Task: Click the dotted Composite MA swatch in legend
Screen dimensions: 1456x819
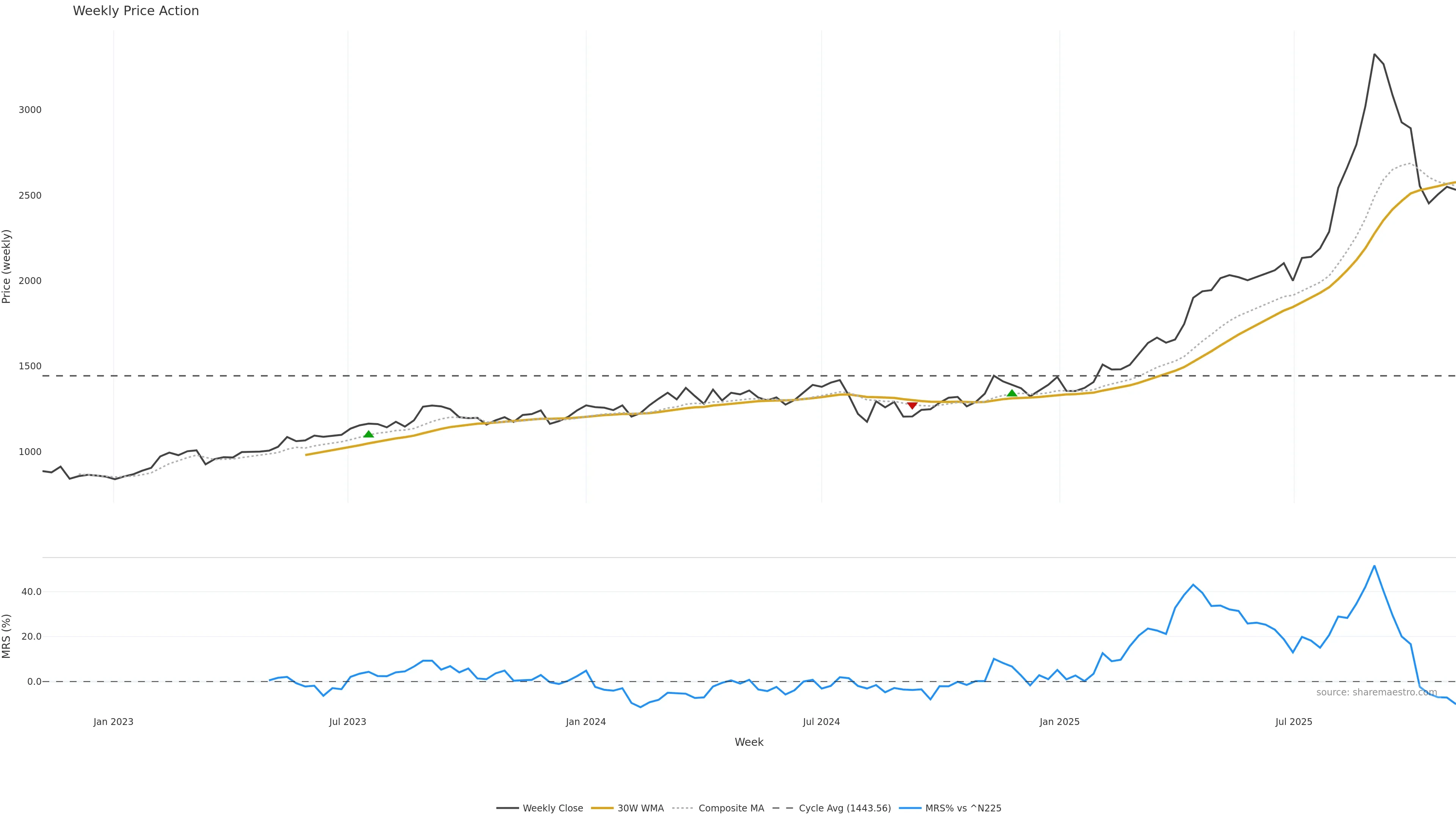Action: pyautogui.click(x=683, y=808)
